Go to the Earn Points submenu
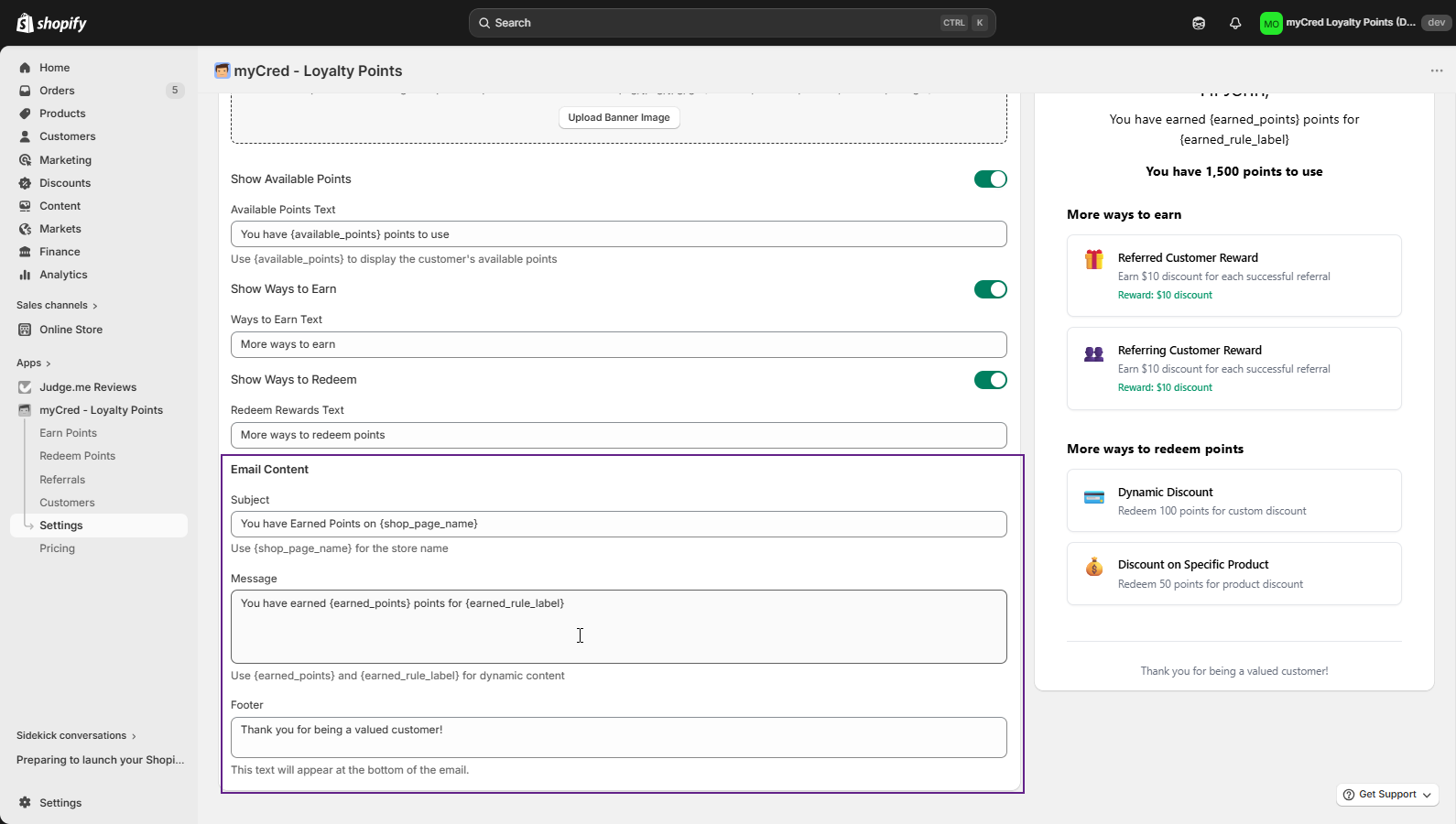Viewport: 1456px width, 824px height. 68,433
